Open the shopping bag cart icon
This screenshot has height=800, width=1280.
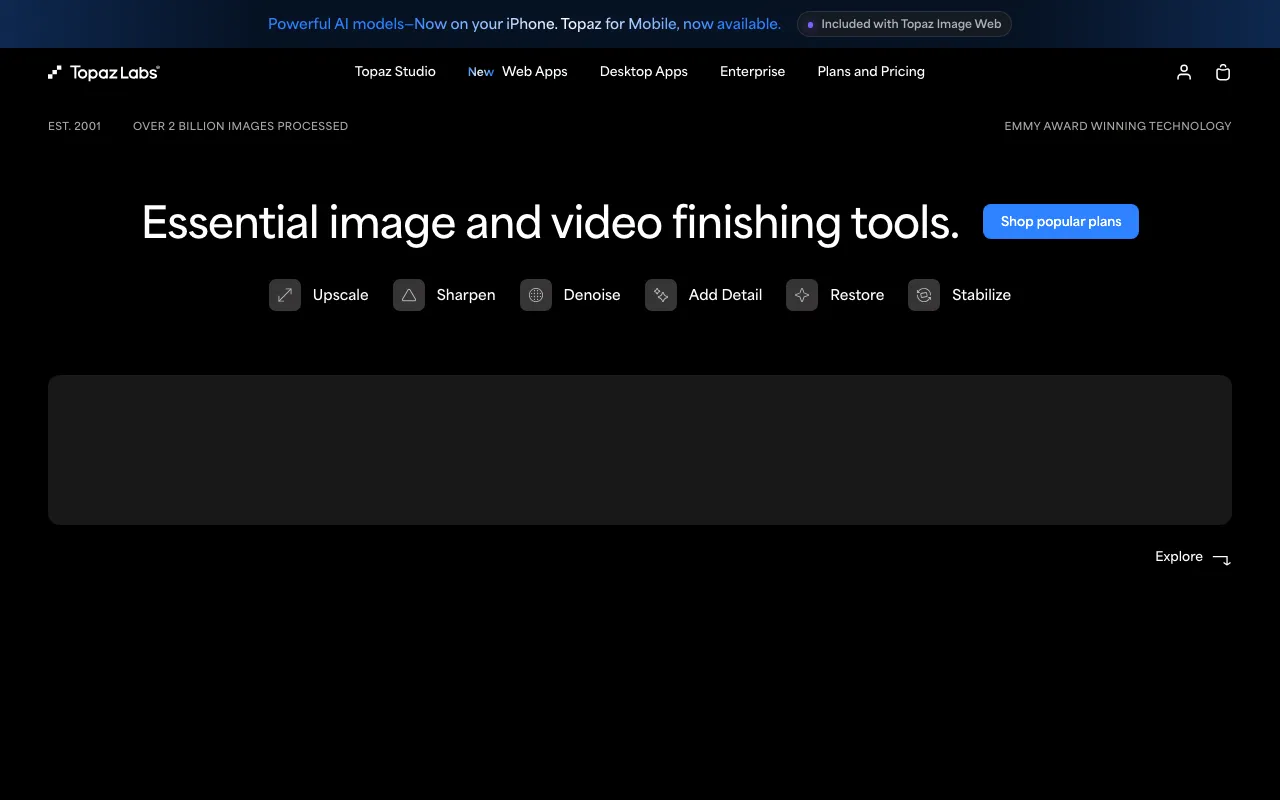tap(1223, 72)
